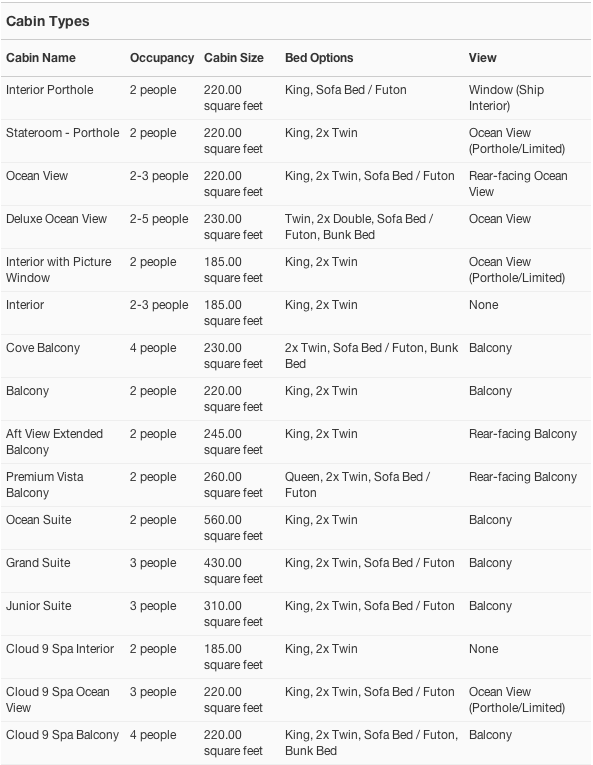593x765 pixels.
Task: Select the Cloud 9 Spa Ocean View cabin
Action: (x=58, y=699)
